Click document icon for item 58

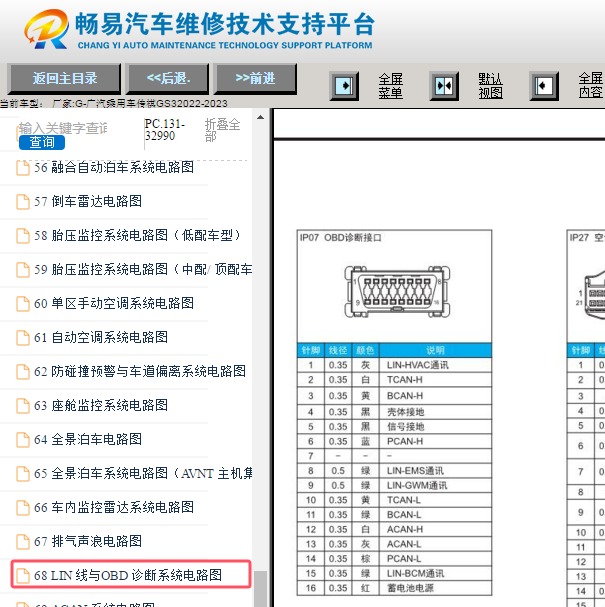pos(23,236)
